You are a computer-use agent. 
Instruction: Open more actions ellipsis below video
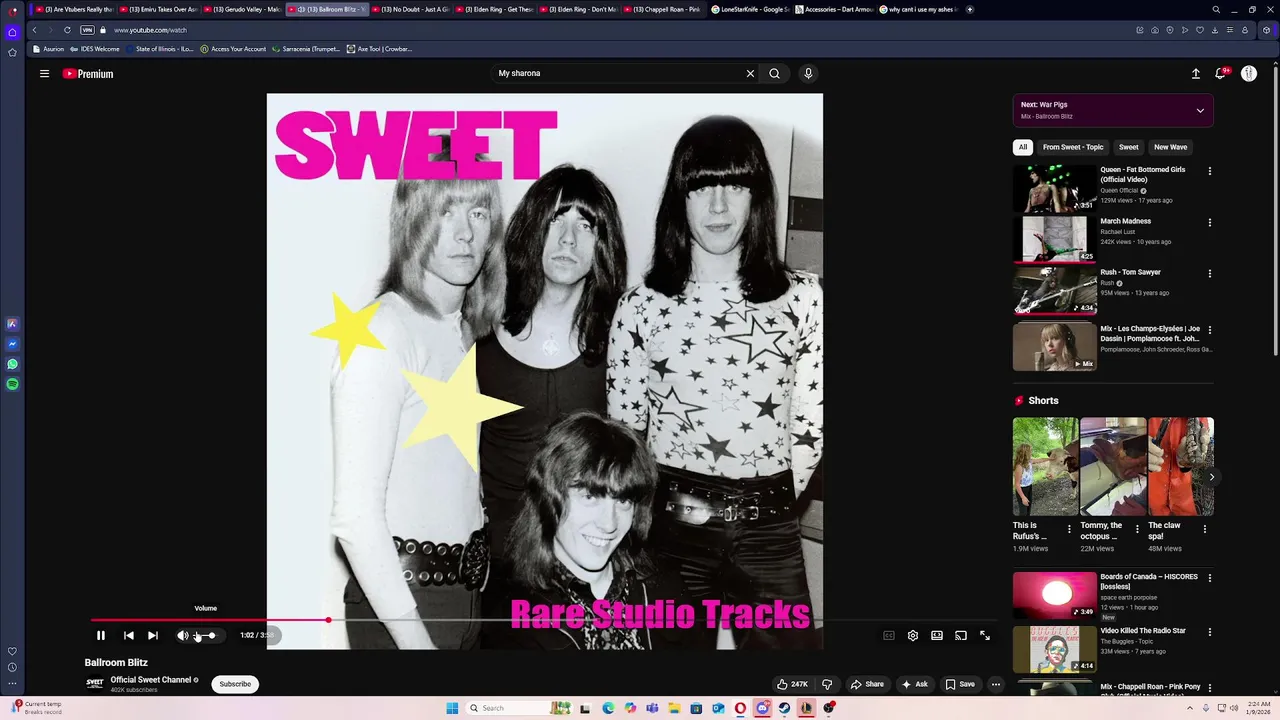(x=995, y=684)
